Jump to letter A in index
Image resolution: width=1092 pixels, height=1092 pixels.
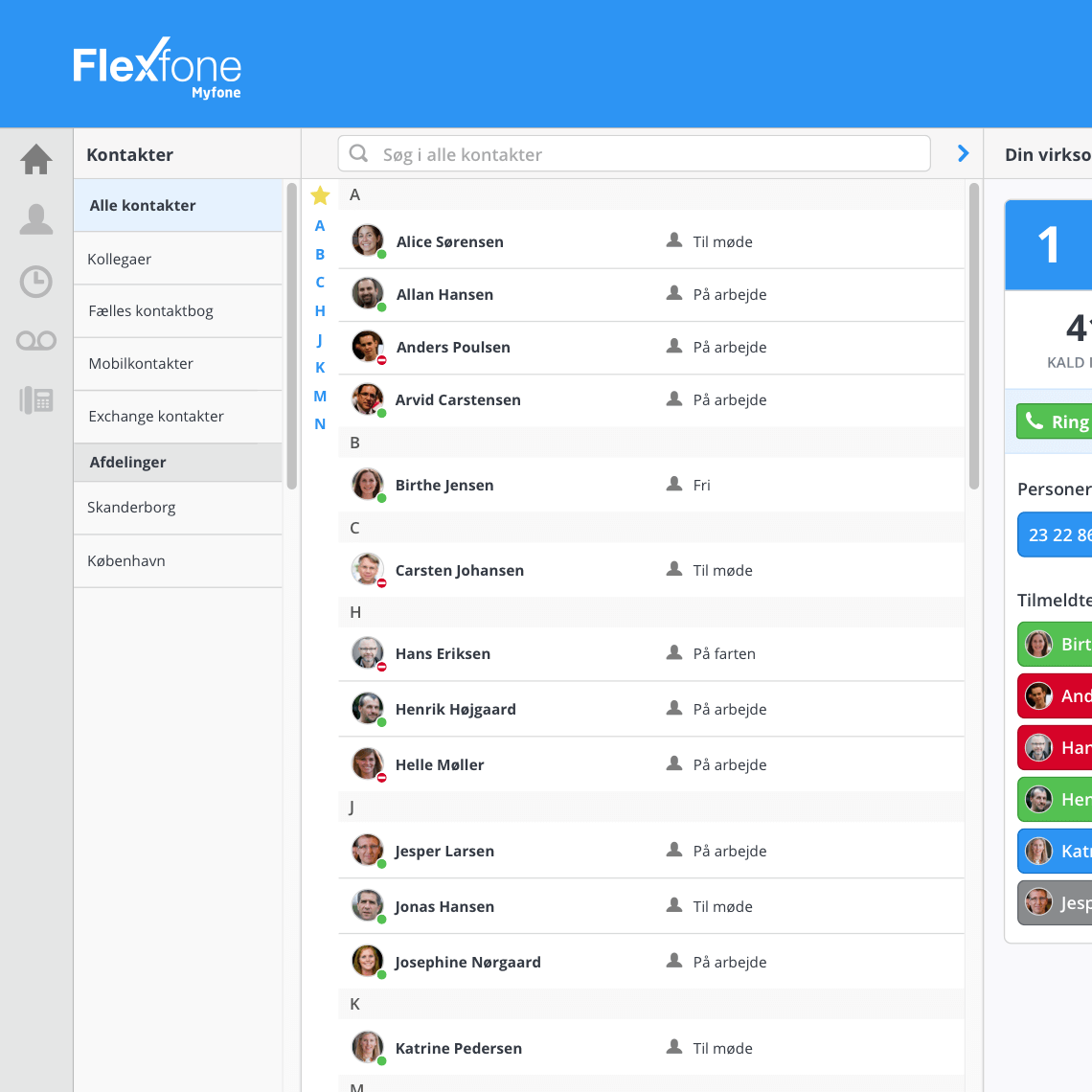[320, 226]
